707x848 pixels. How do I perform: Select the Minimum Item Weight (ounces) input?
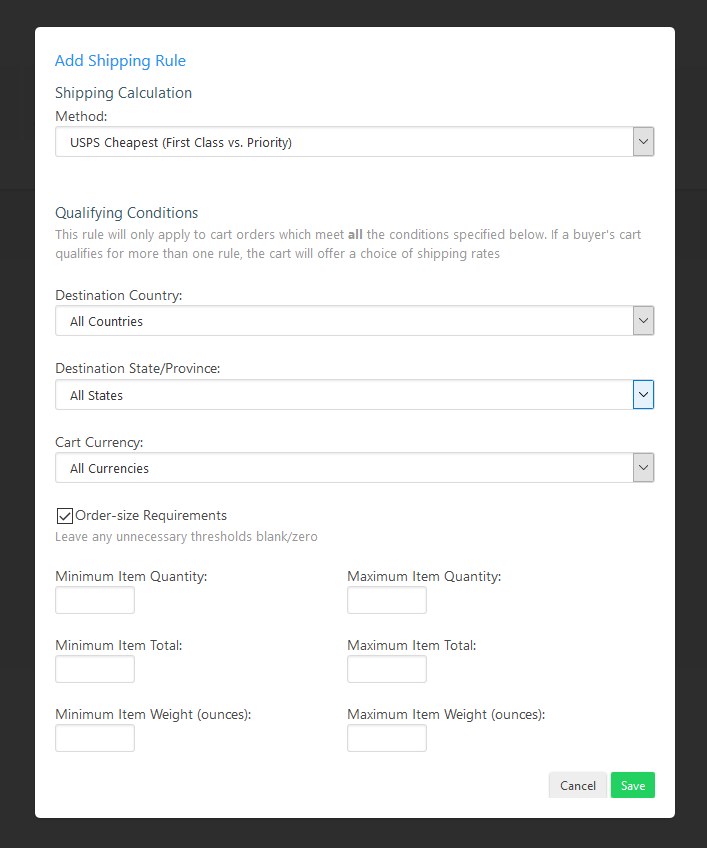[95, 738]
